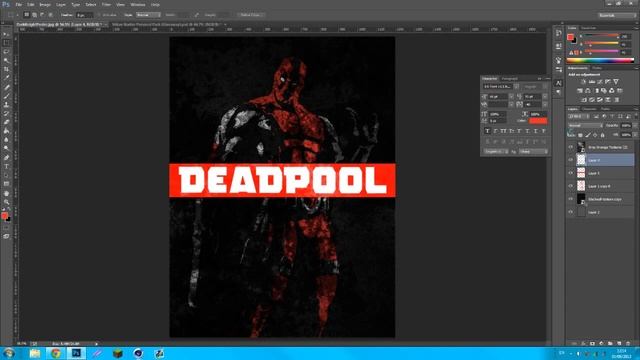Open text color swatch in Character panel
640x360 pixels.
coord(538,121)
